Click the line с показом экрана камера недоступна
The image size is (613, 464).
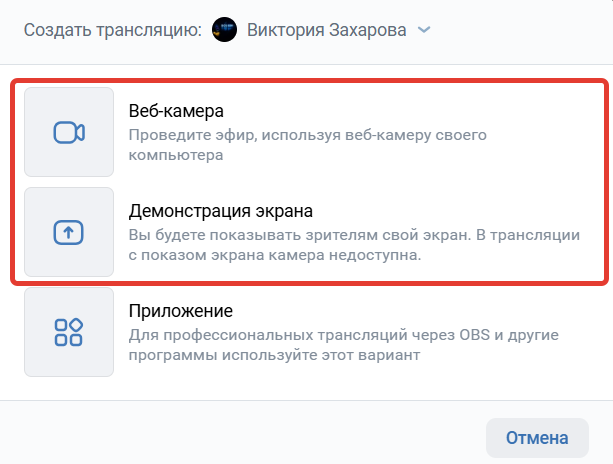coord(275,255)
